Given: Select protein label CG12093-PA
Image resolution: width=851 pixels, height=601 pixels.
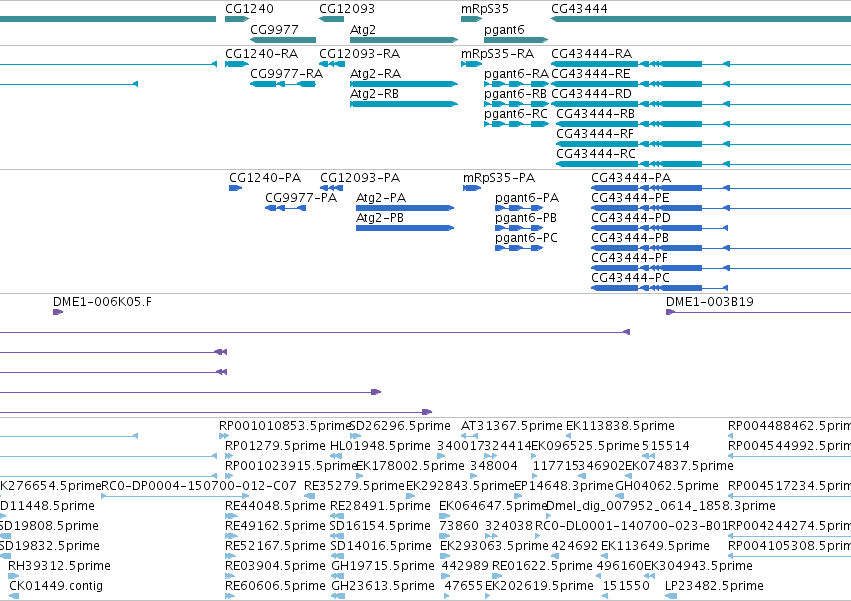Looking at the screenshot, I should pyautogui.click(x=360, y=178).
